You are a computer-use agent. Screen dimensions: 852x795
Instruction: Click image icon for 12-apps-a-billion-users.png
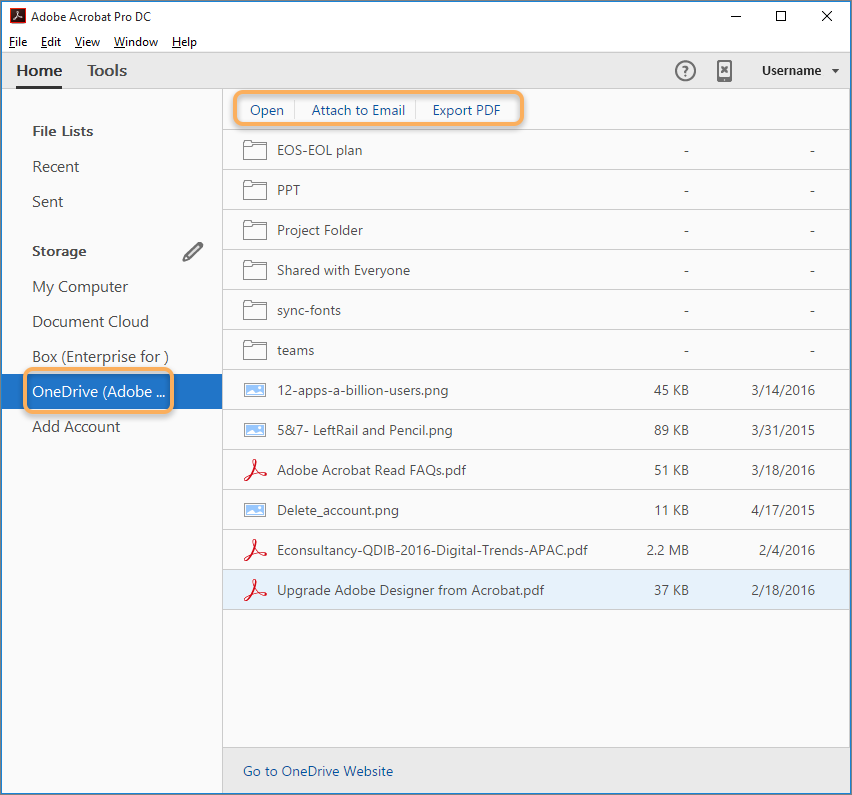(x=255, y=390)
